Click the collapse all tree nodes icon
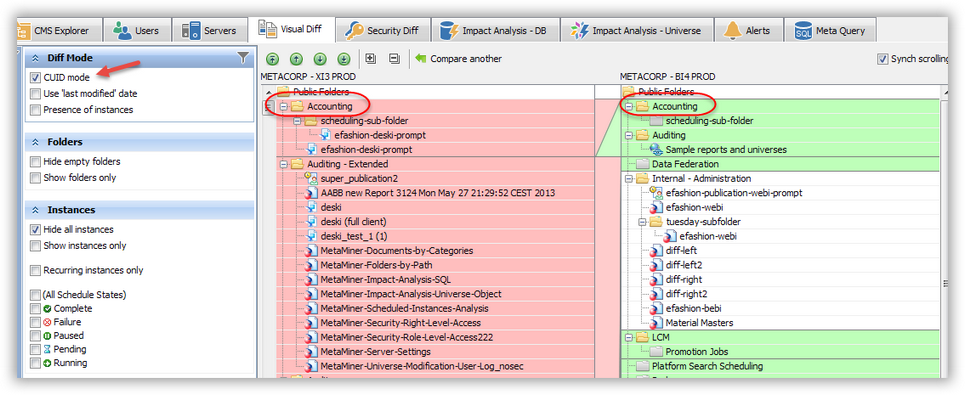Screen dimensions: 965x395 [394, 58]
